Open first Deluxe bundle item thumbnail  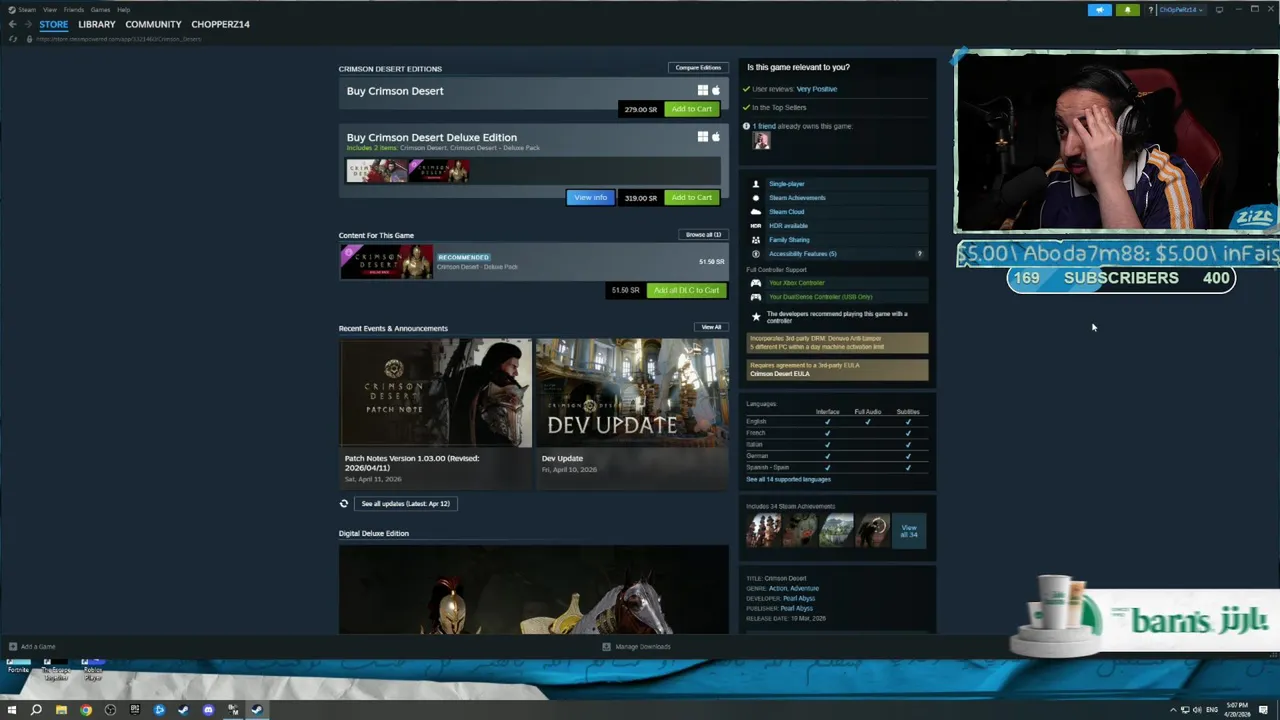point(376,170)
